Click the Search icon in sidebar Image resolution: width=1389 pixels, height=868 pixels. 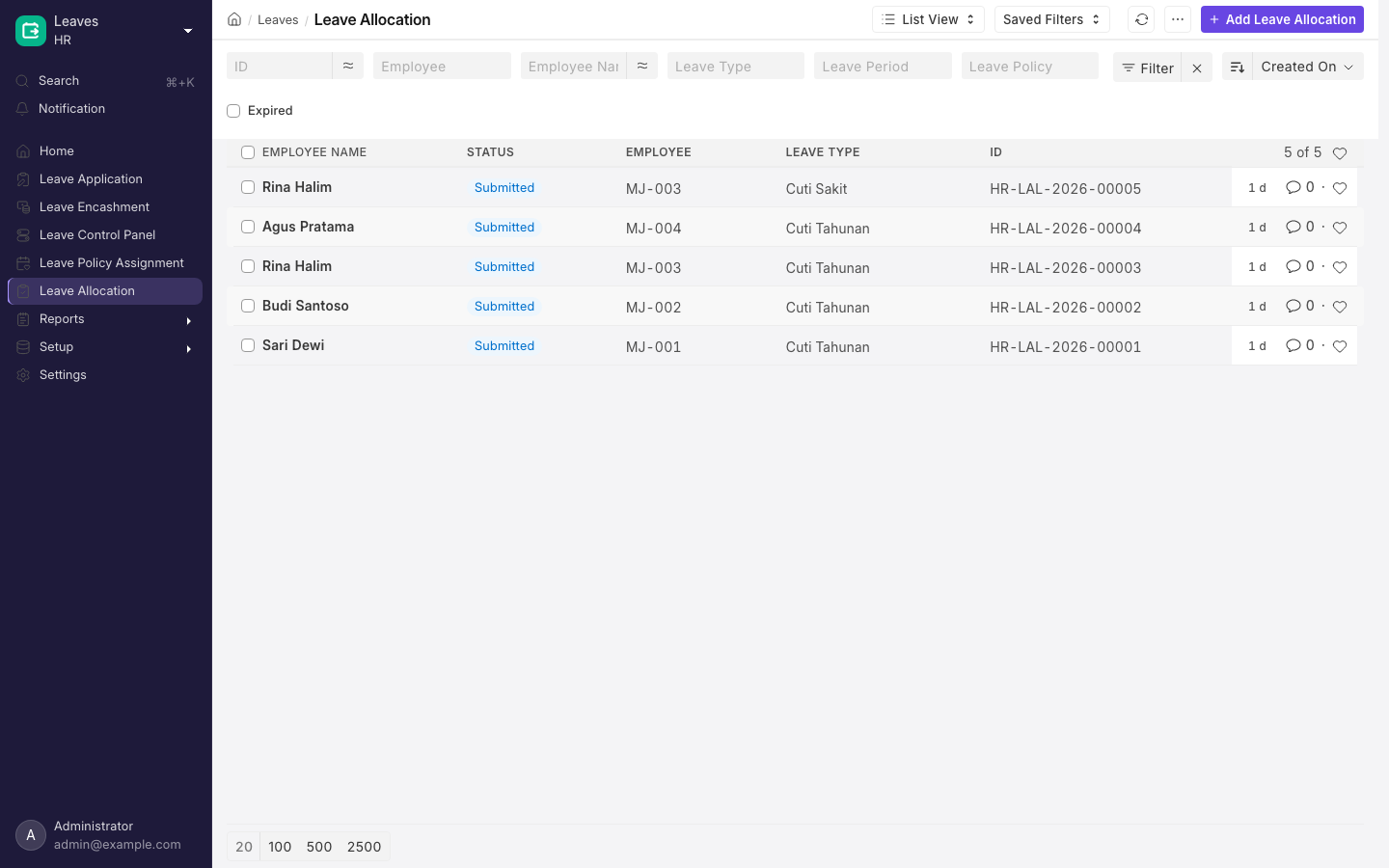pyautogui.click(x=23, y=81)
